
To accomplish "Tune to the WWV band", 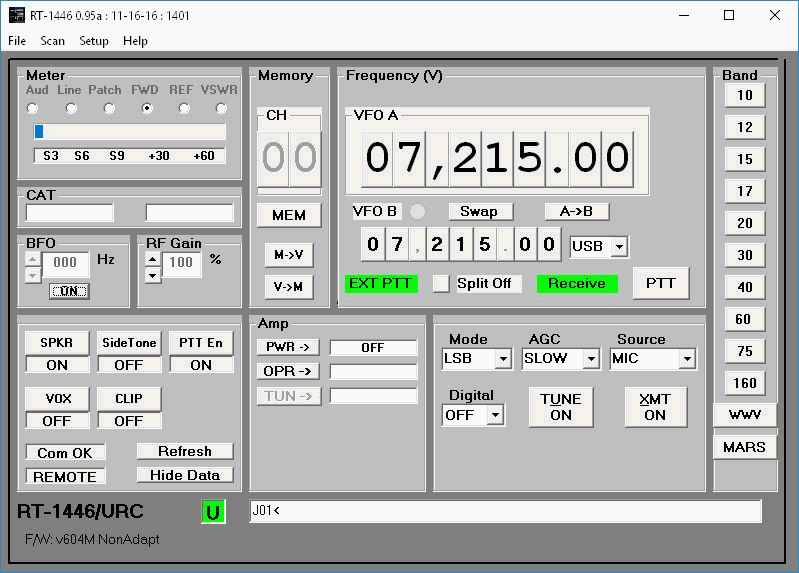I will 745,415.
